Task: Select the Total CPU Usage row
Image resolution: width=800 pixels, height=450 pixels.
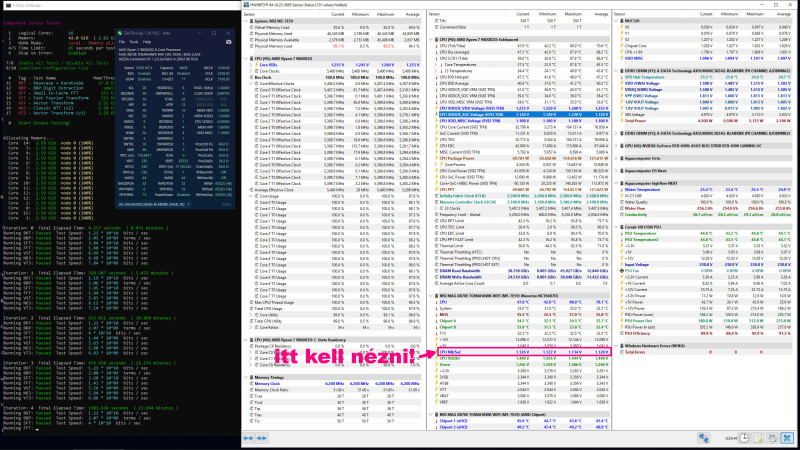Action: (x=333, y=309)
